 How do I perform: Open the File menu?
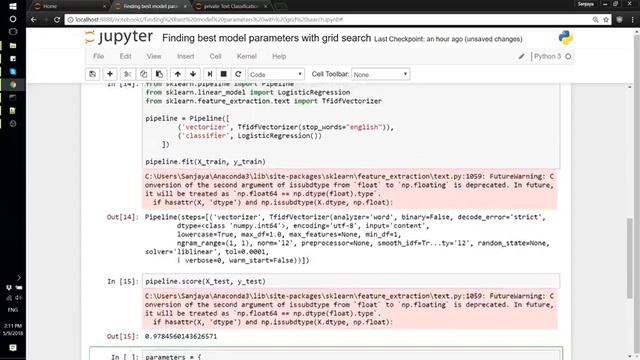coord(98,56)
